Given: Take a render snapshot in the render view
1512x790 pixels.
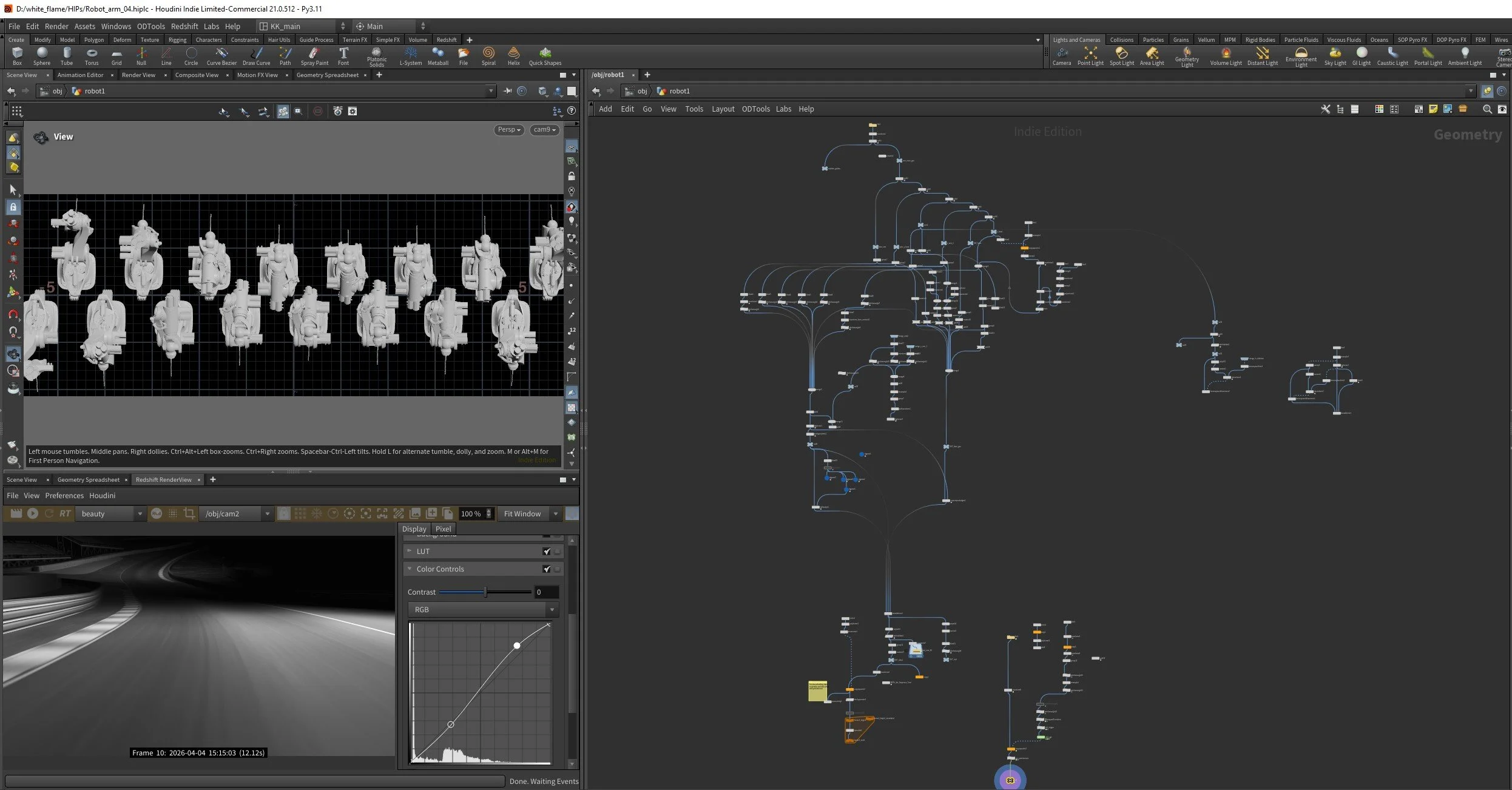Looking at the screenshot, I should coord(431,514).
